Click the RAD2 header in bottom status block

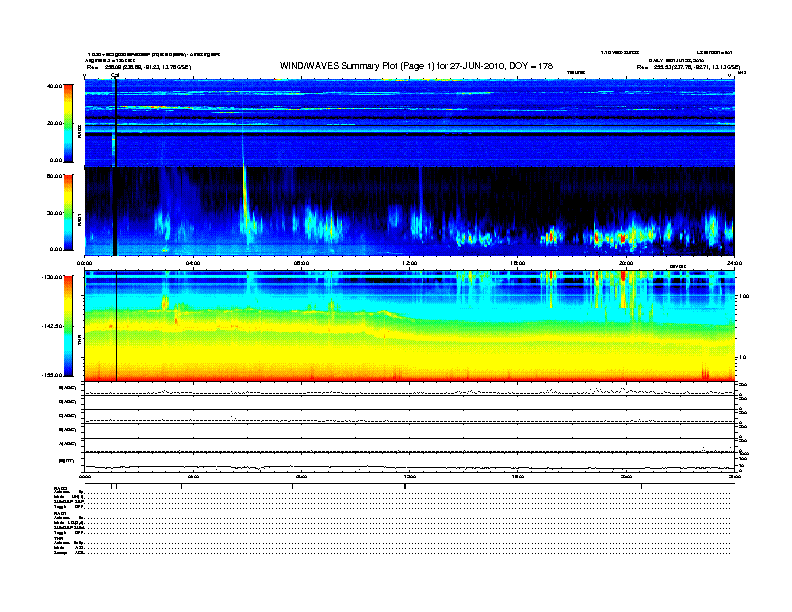(x=61, y=488)
